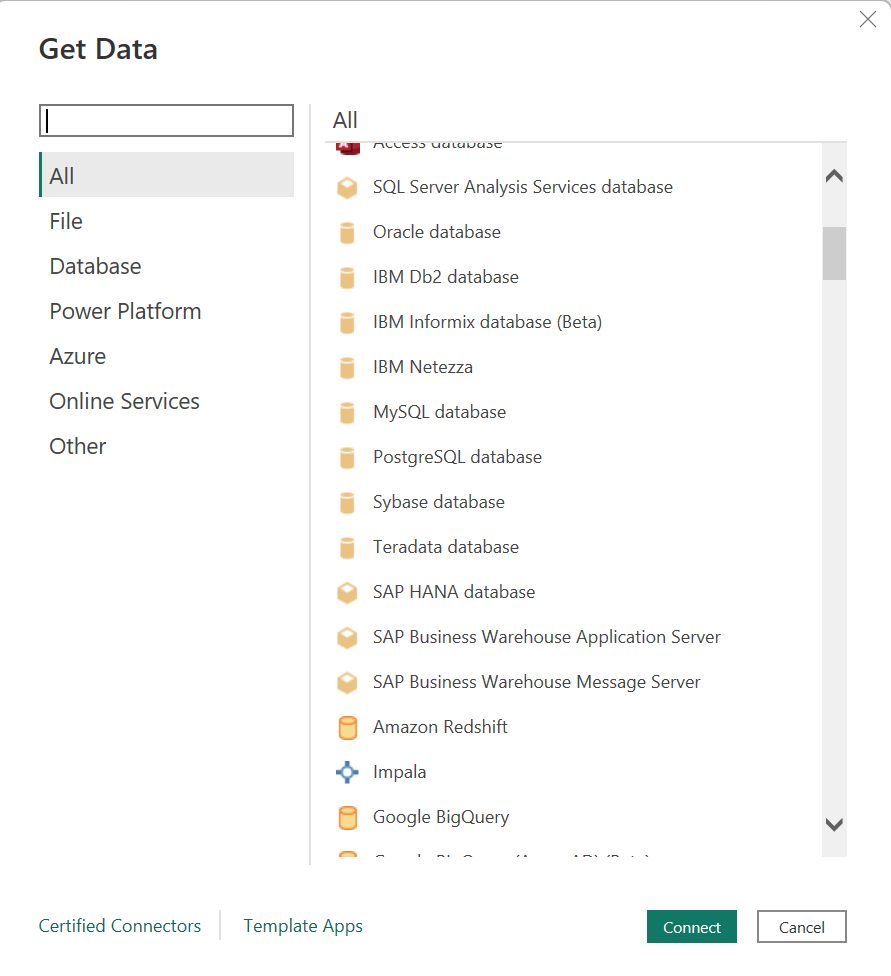The width and height of the screenshot is (891, 976).
Task: Open the Certified Connectors page
Action: pos(119,926)
